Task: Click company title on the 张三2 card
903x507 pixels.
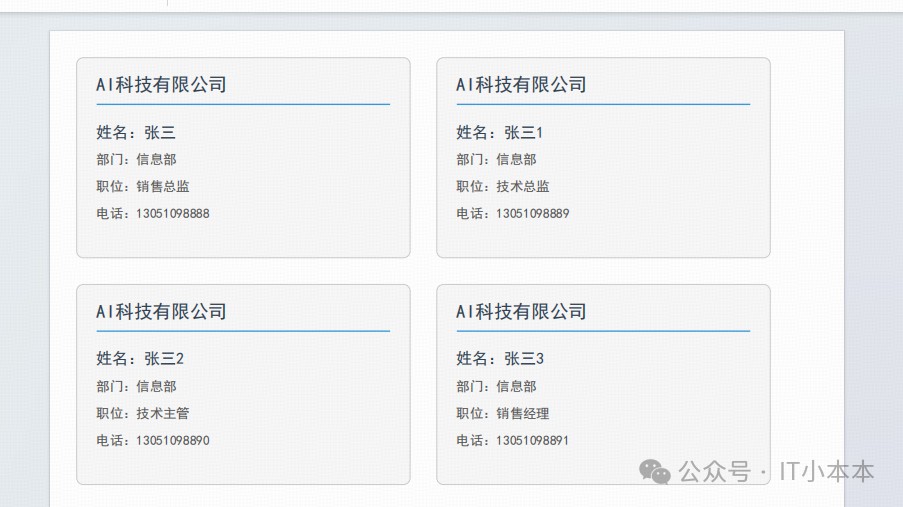Action: tap(161, 312)
